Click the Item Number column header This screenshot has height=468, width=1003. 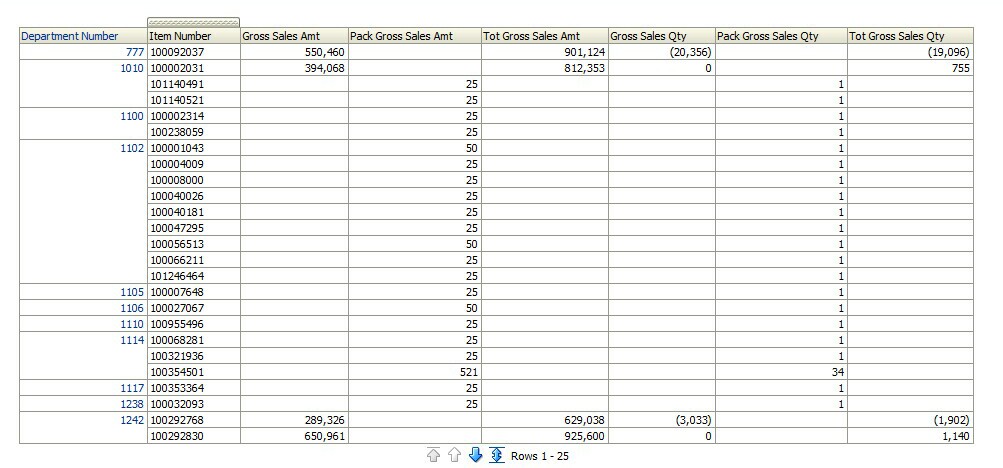pyautogui.click(x=180, y=36)
